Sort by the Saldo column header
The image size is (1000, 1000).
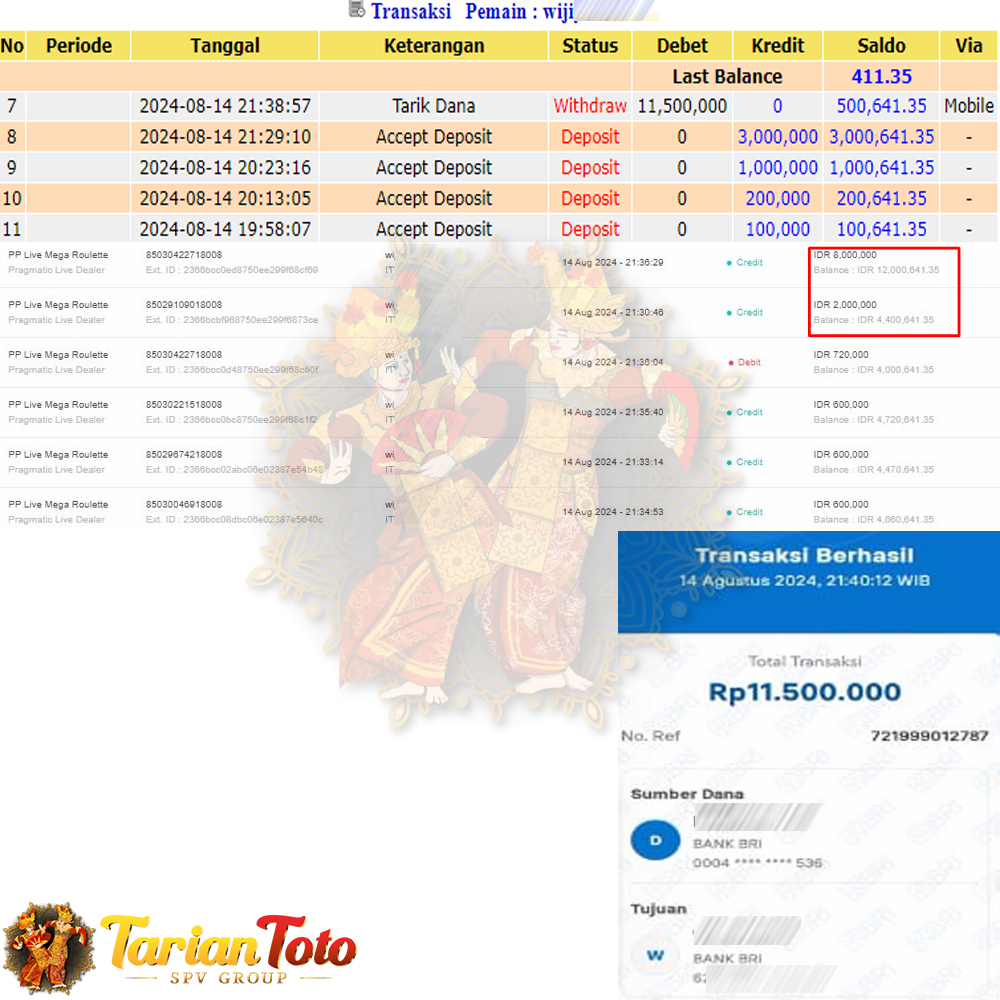[x=881, y=45]
